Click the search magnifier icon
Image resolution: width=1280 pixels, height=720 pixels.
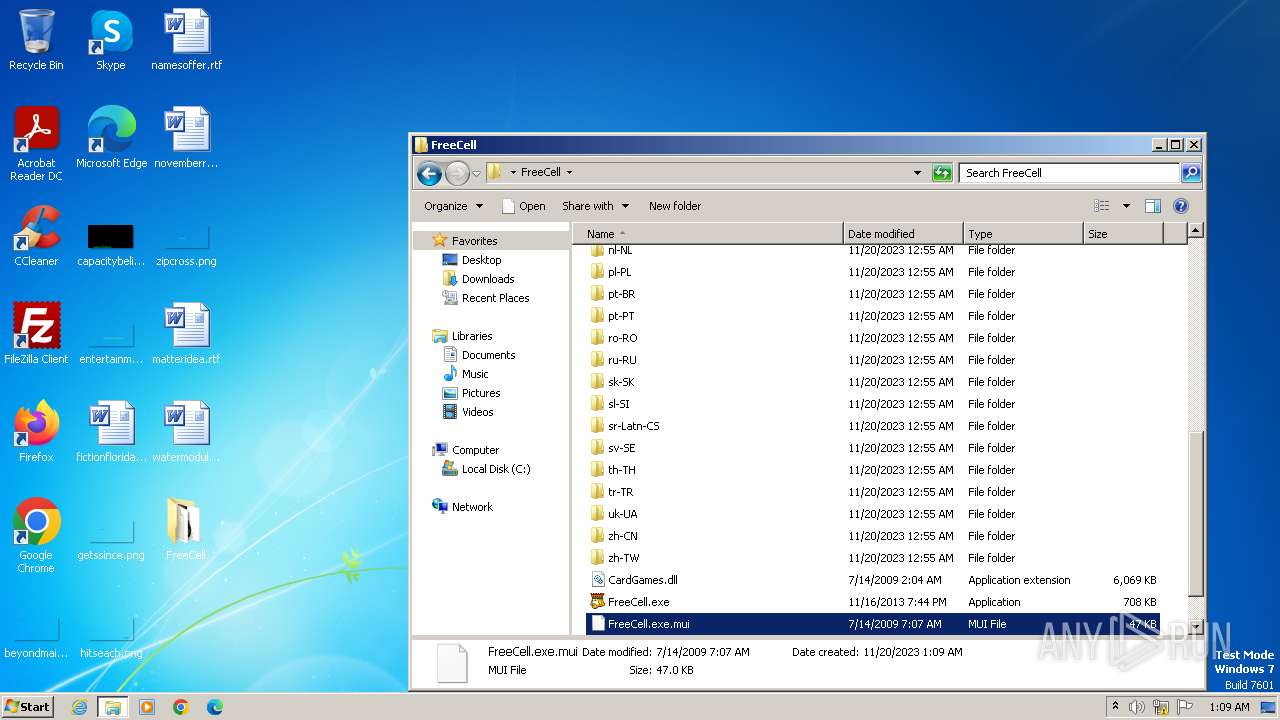1190,173
